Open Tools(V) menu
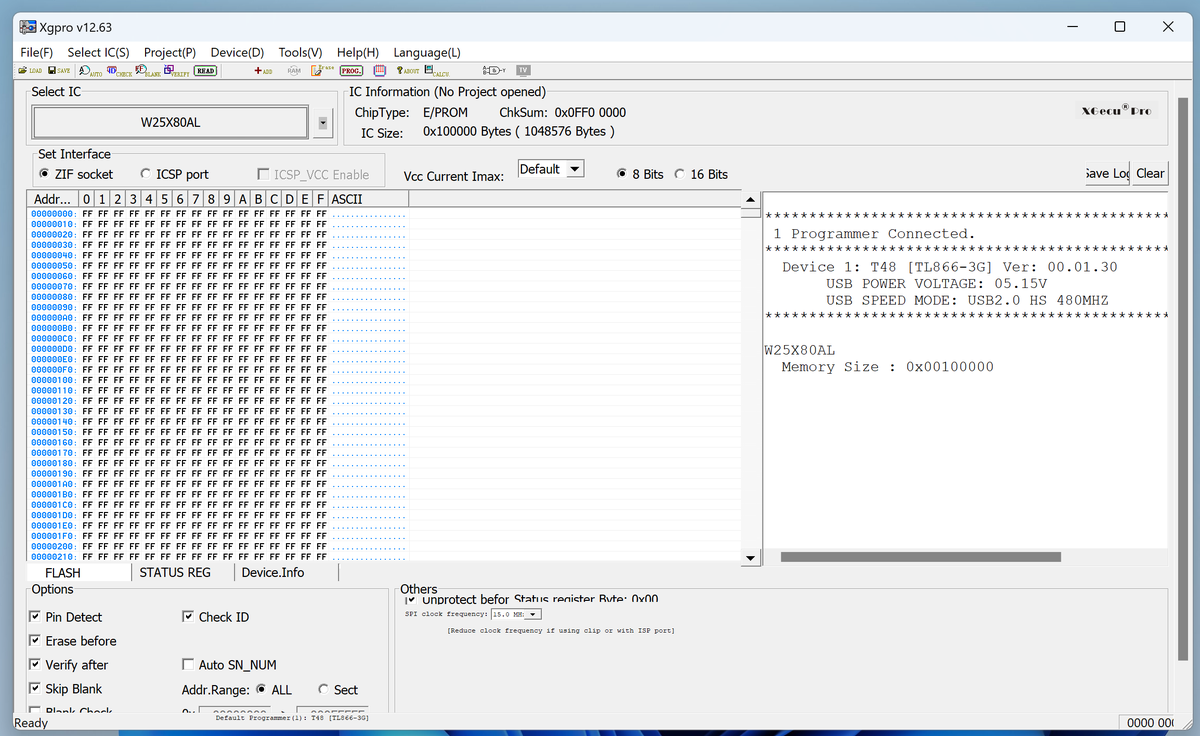This screenshot has height=736, width=1200. pos(300,52)
